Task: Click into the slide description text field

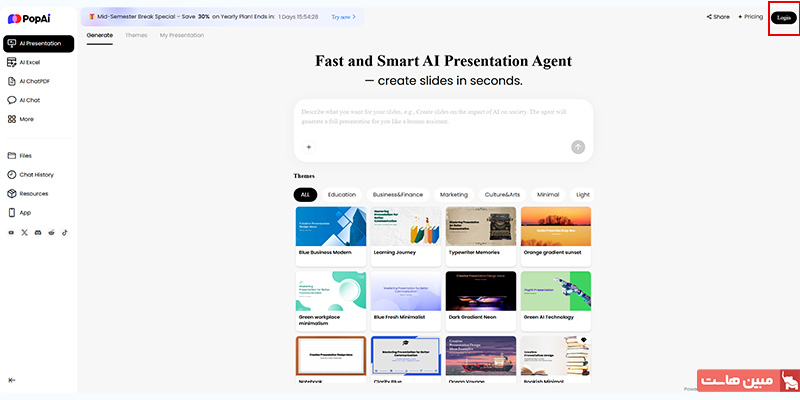Action: click(x=443, y=117)
